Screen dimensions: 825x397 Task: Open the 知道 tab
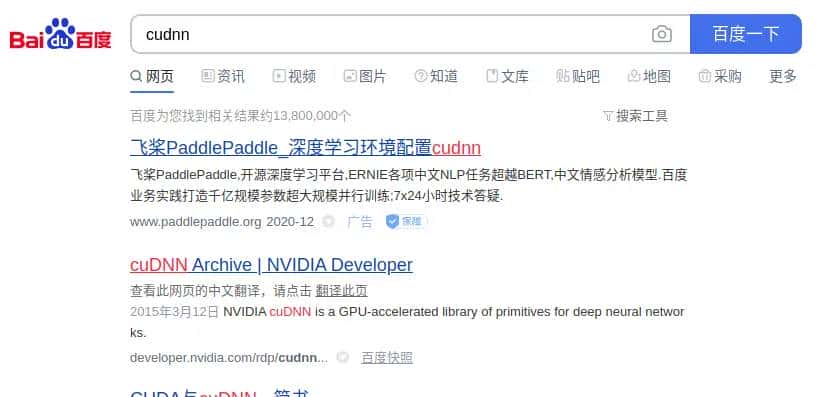coord(436,77)
